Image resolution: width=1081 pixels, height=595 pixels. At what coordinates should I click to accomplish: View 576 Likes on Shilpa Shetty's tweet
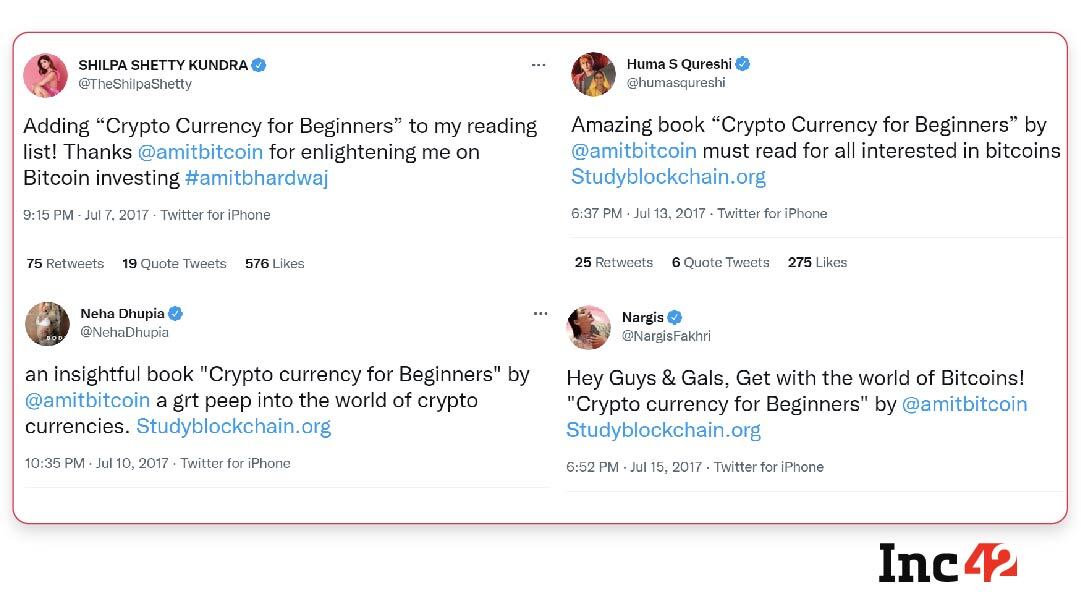click(274, 264)
